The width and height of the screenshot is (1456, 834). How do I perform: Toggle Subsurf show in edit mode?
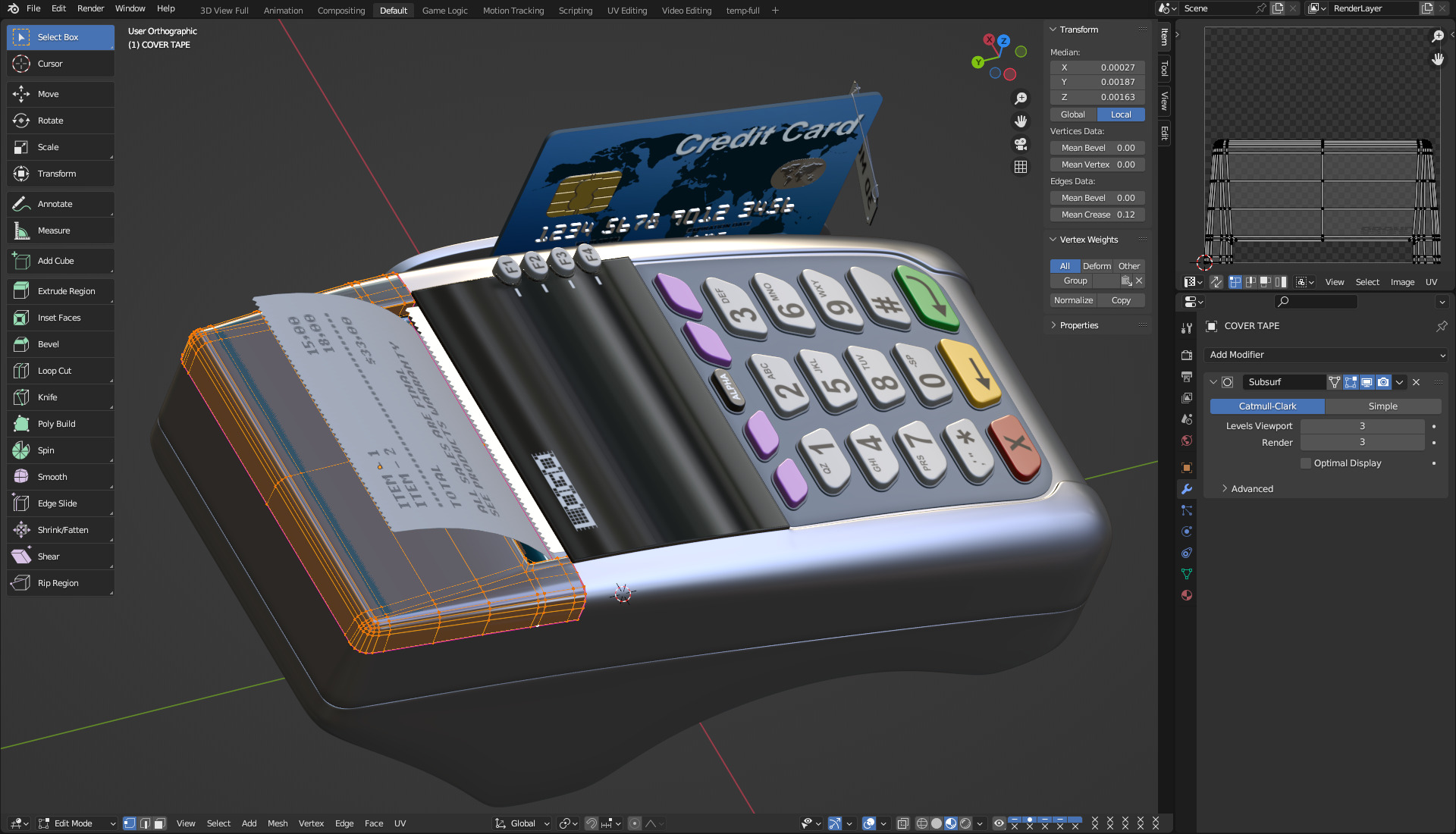pyautogui.click(x=1351, y=382)
